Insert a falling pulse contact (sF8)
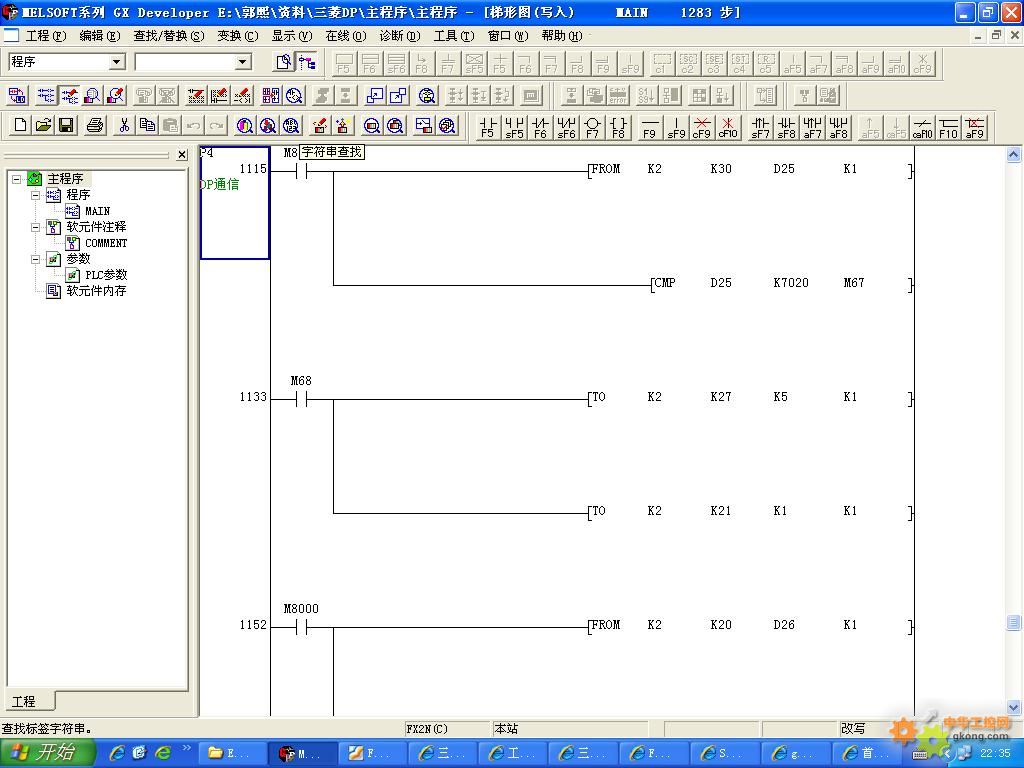Viewport: 1024px width, 768px height. point(786,127)
